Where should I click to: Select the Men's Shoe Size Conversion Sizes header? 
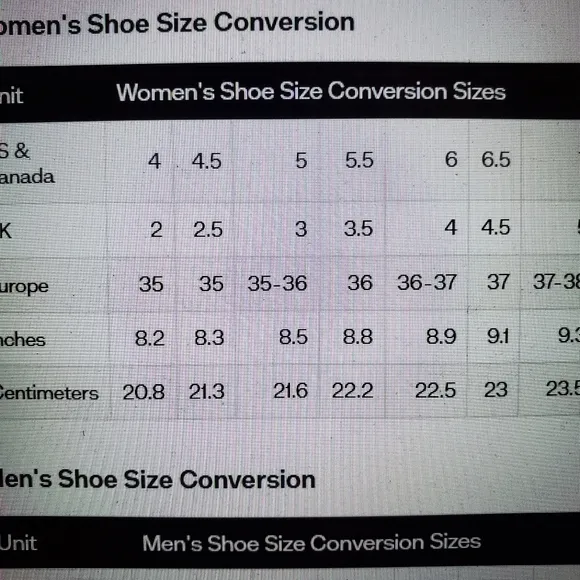(311, 543)
